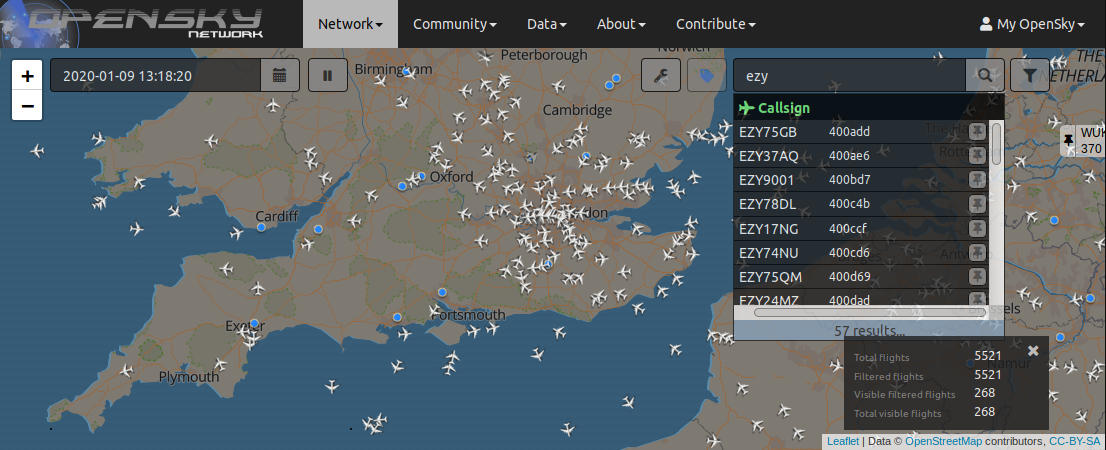Zoom in on the map
Screen dimensions: 1106x450
[28, 76]
